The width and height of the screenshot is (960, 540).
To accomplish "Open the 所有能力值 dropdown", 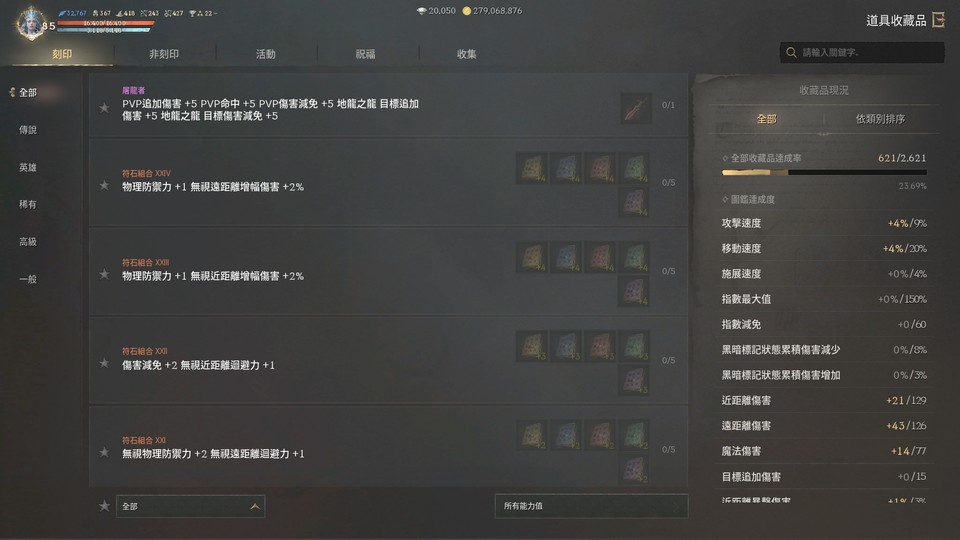I will 591,506.
